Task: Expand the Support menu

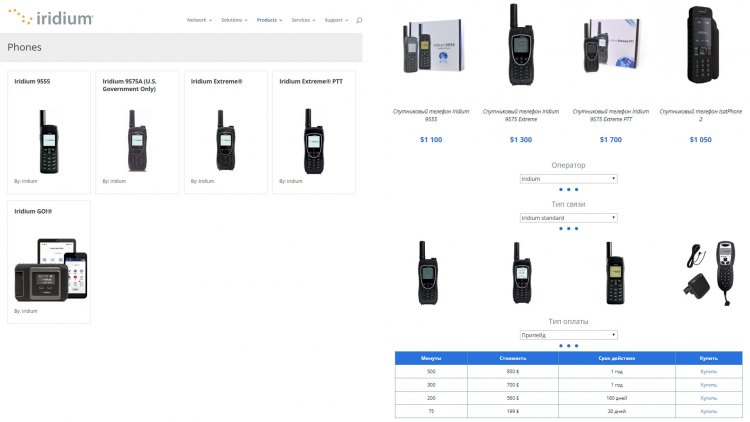Action: pyautogui.click(x=336, y=20)
